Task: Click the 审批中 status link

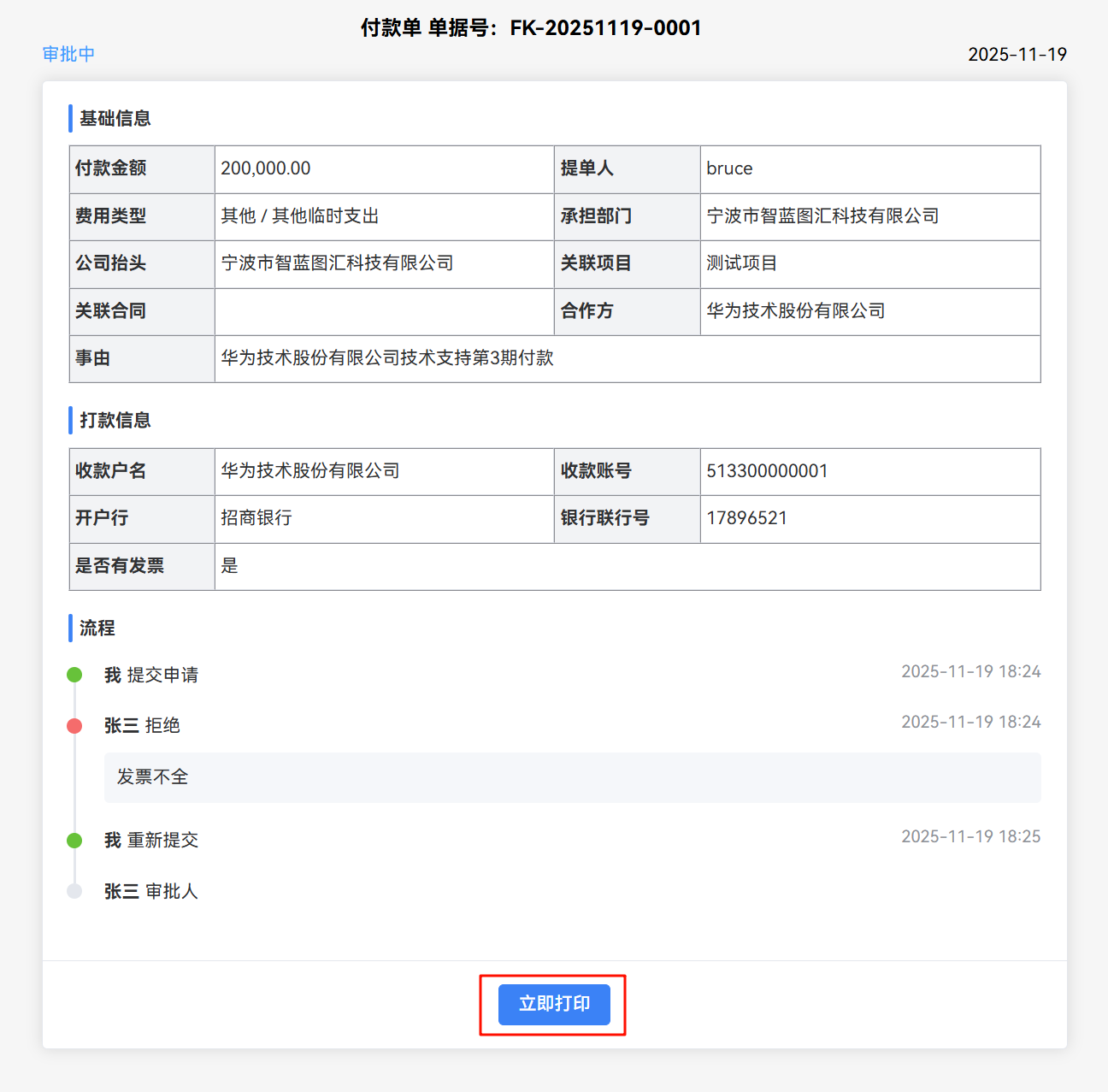Action: (68, 54)
